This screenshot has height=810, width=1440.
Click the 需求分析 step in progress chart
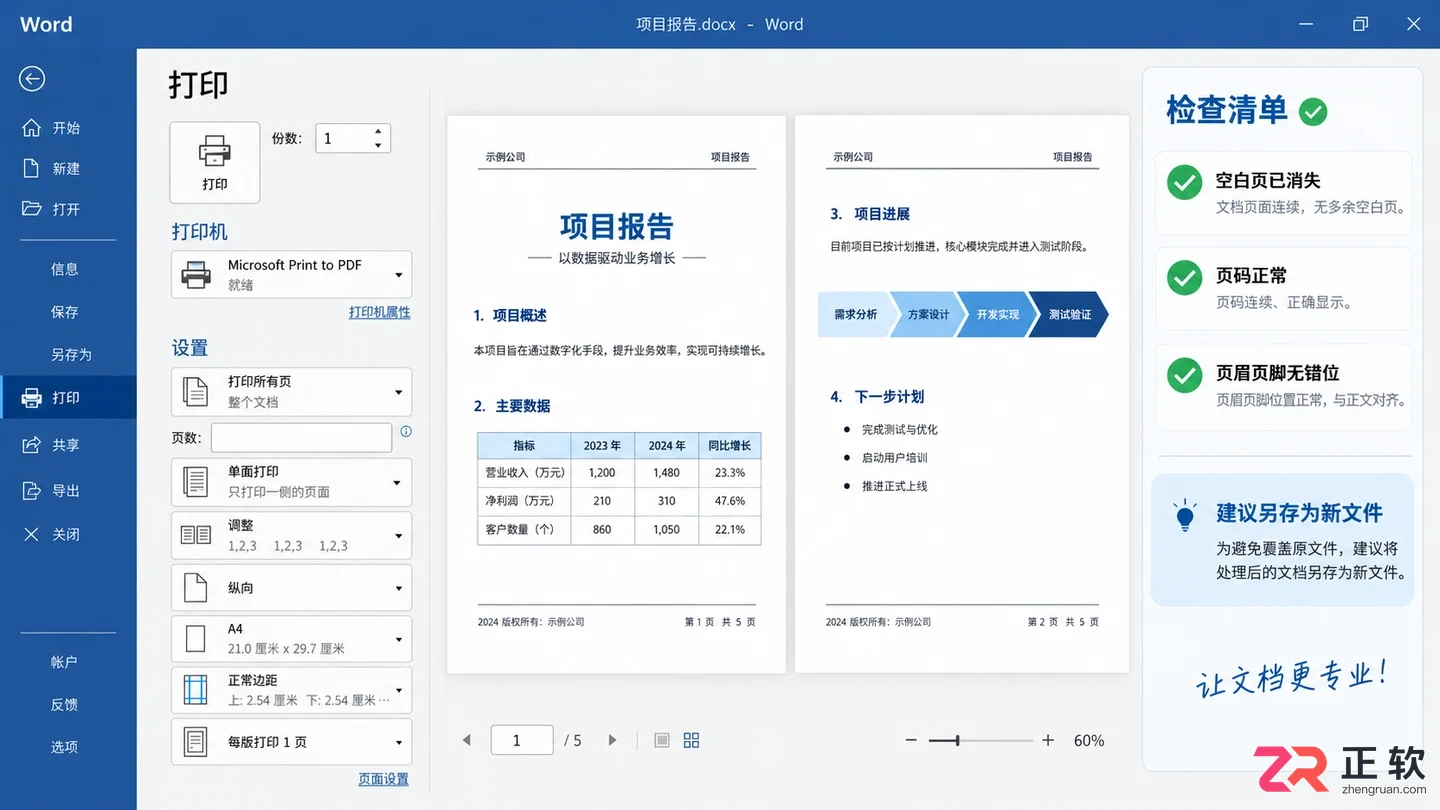point(855,315)
